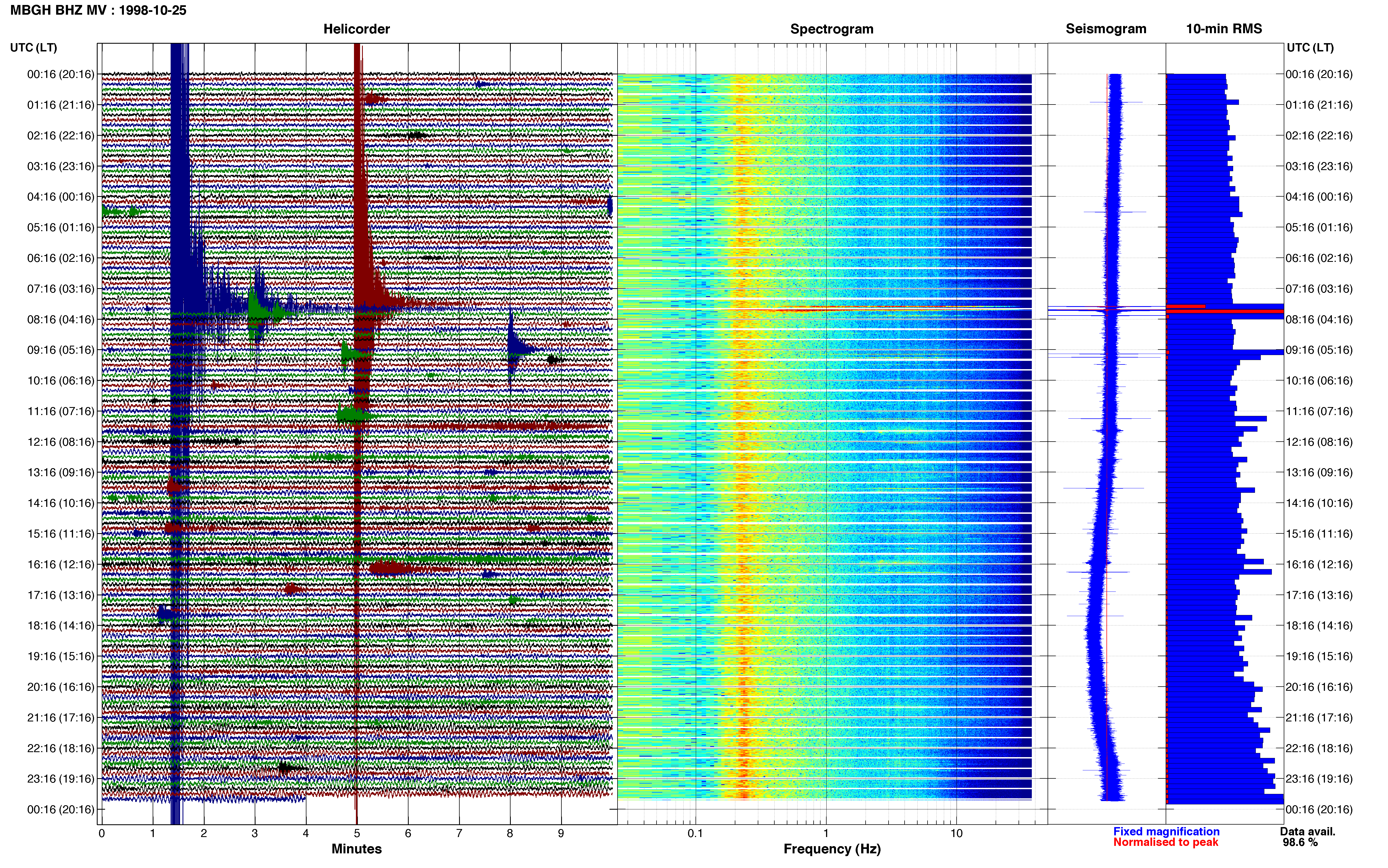The width and height of the screenshot is (1388, 868).
Task: Click the right-side time label '09:16 (05:16)'
Action: (1319, 350)
